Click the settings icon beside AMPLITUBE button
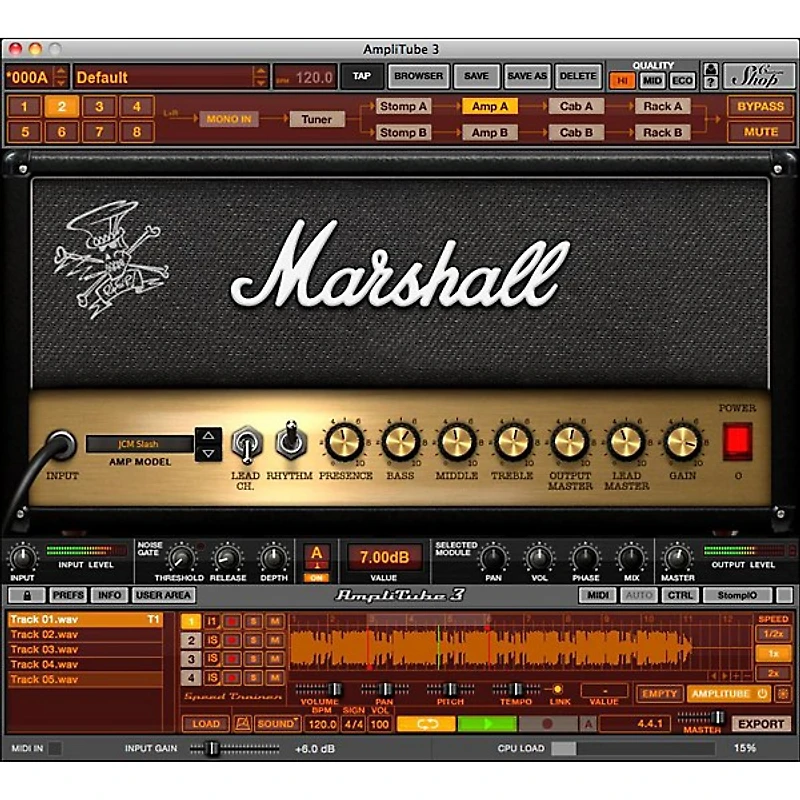This screenshot has height=800, width=800. point(783,694)
